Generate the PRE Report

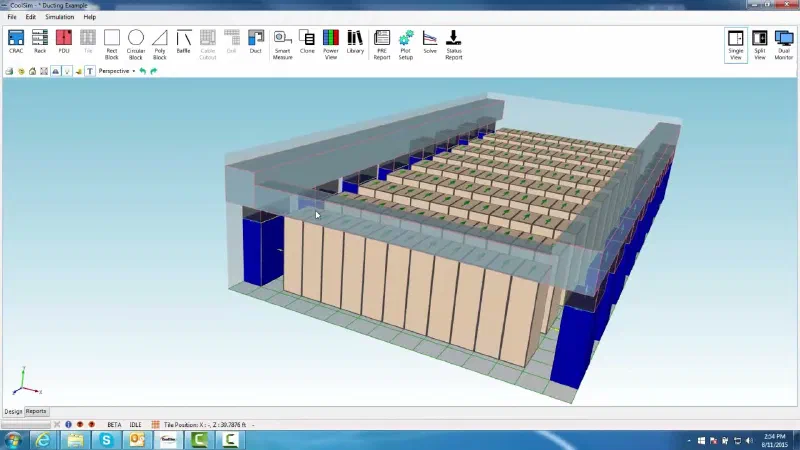click(382, 44)
